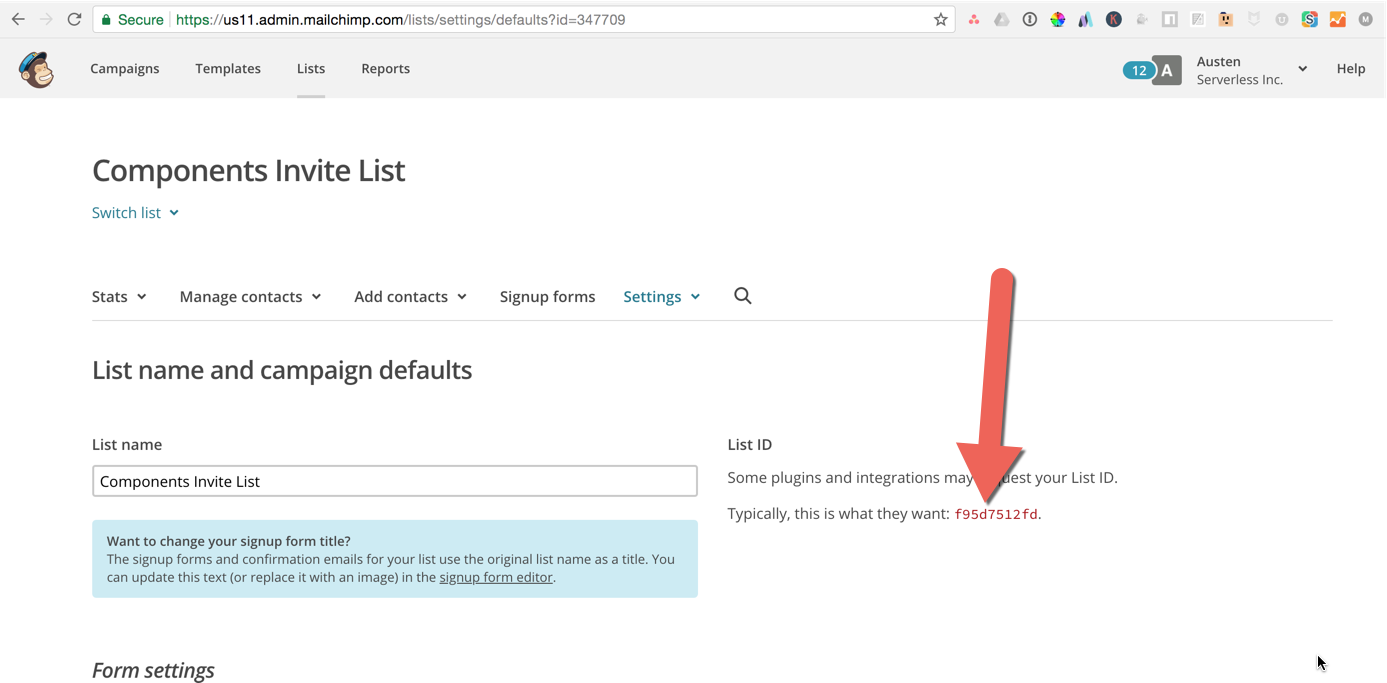Bookmark this page with star icon
Screen dimensions: 1387x683
click(941, 19)
